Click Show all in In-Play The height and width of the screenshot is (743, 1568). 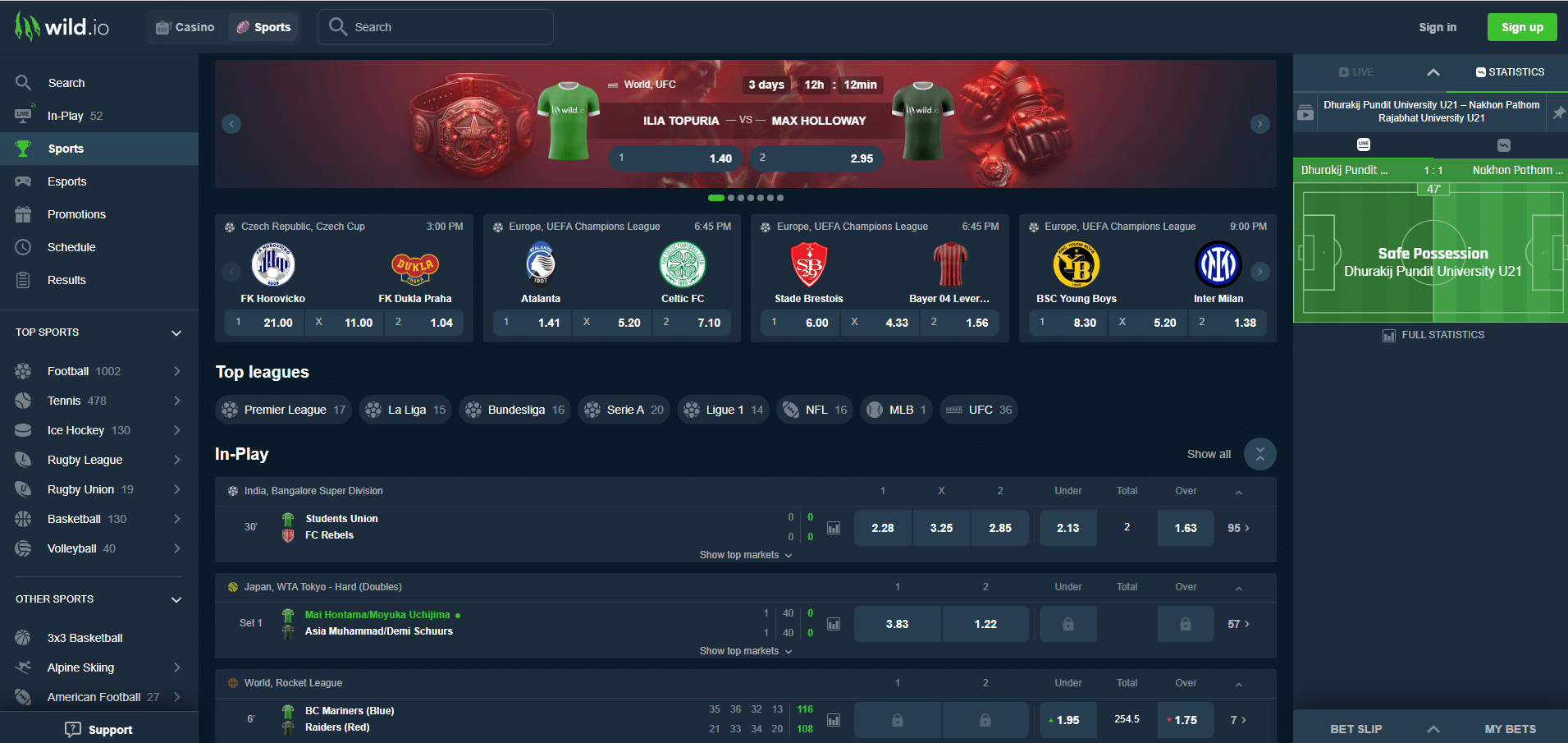[x=1209, y=454]
